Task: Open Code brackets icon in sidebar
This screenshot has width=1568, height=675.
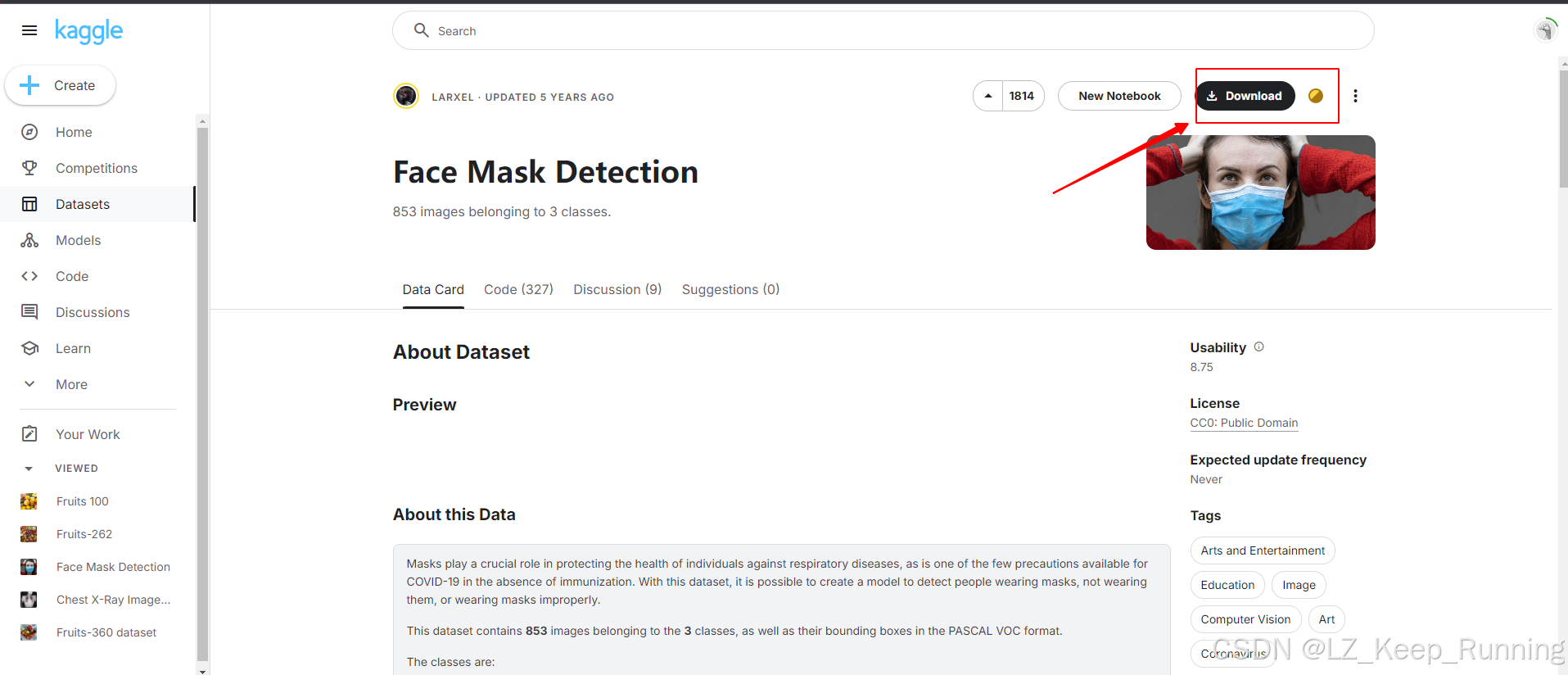Action: point(29,276)
